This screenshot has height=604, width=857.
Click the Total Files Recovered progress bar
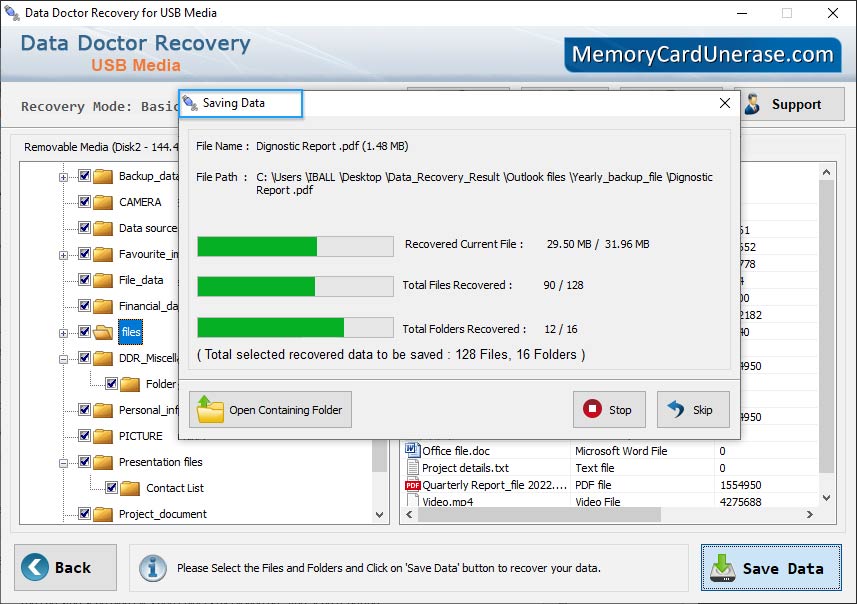click(295, 286)
